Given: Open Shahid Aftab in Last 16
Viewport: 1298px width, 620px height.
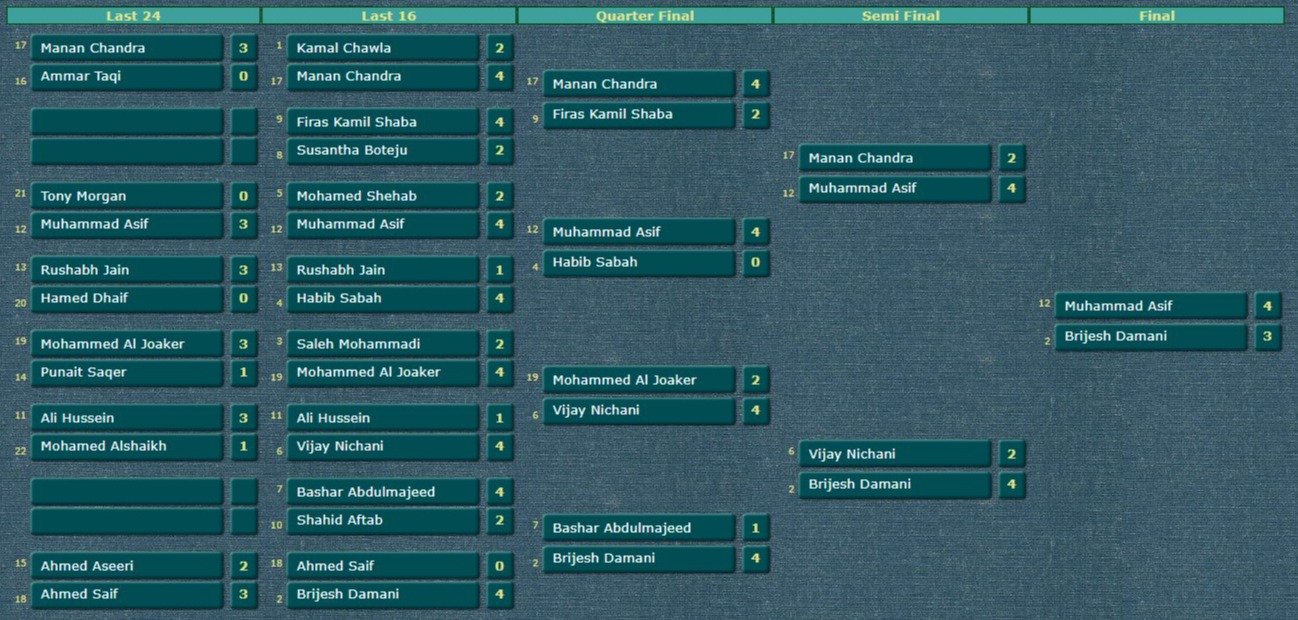Looking at the screenshot, I should point(383,520).
